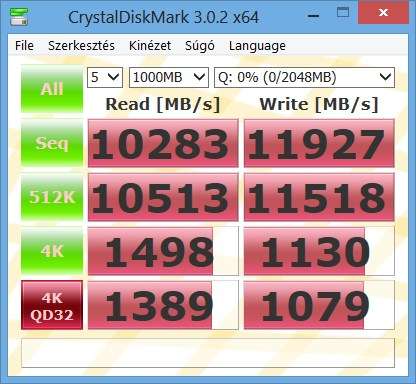
Task: Maximize the CrystalDiskMark window
Action: [343, 13]
